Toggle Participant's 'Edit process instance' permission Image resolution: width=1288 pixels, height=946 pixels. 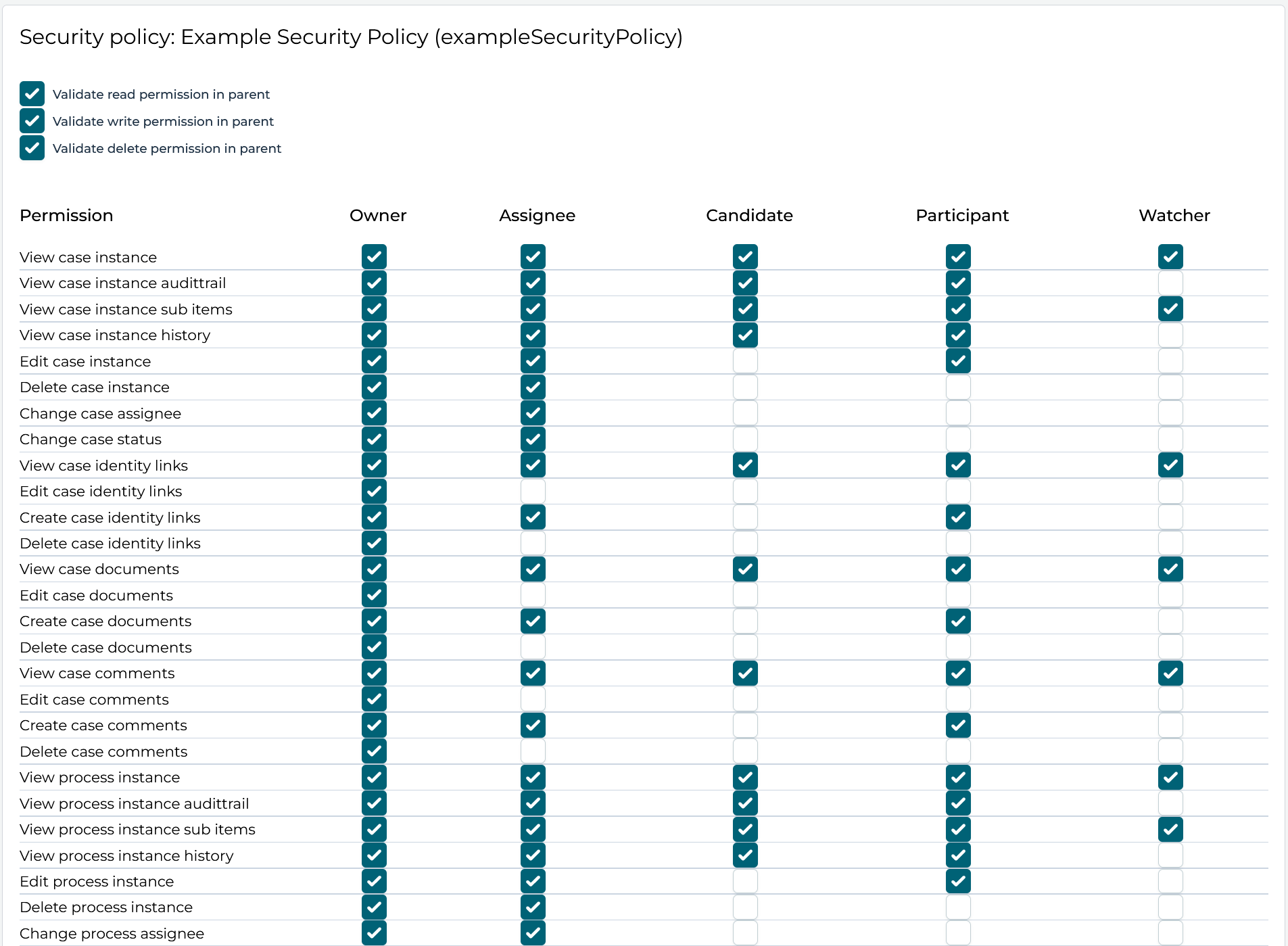958,881
